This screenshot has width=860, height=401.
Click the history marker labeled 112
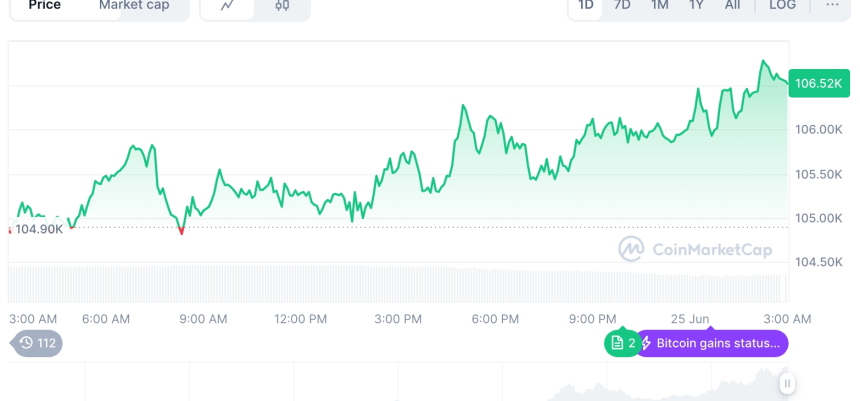(38, 343)
